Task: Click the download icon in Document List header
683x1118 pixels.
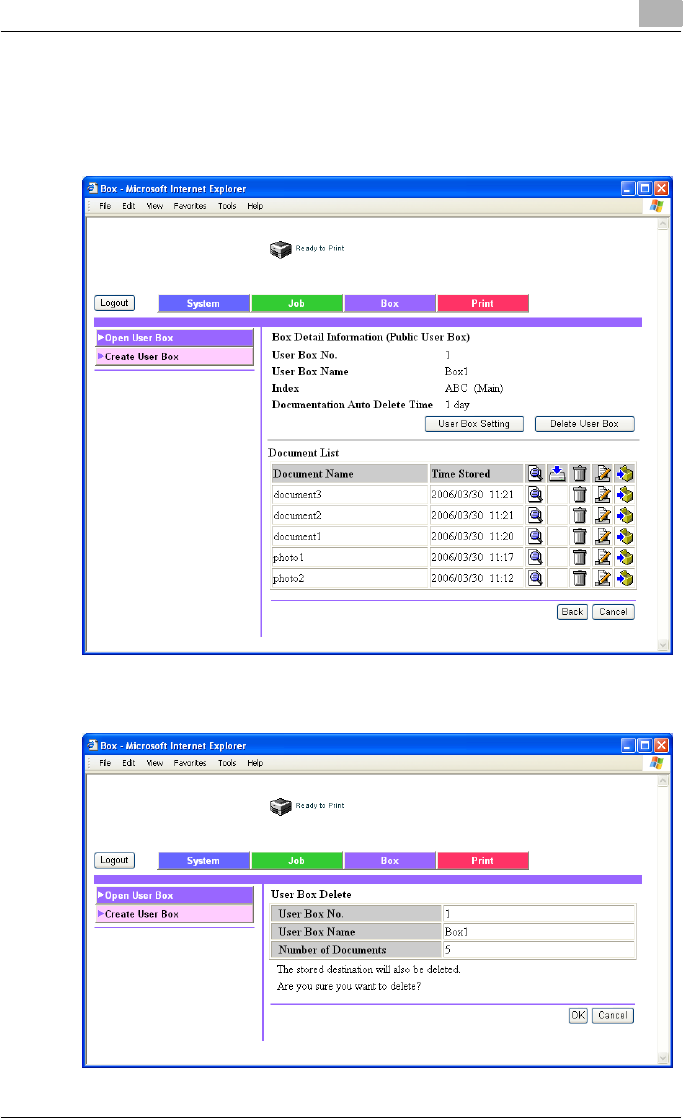Action: tap(558, 473)
